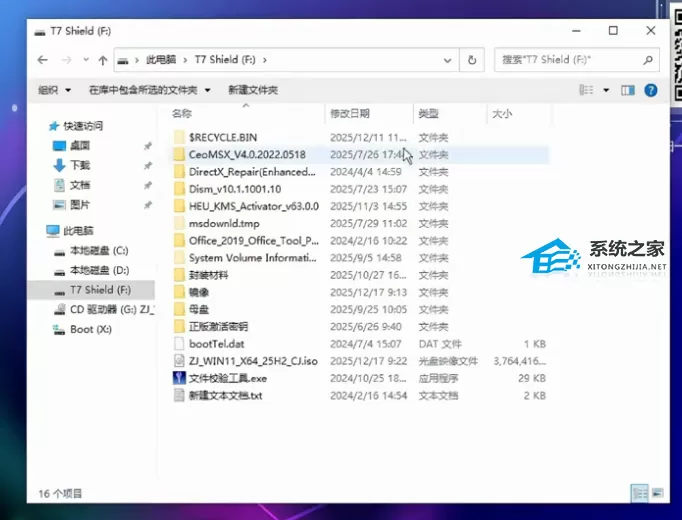Screen dimensions: 682x520
Task: Sort by 大小 column header
Action: click(502, 114)
